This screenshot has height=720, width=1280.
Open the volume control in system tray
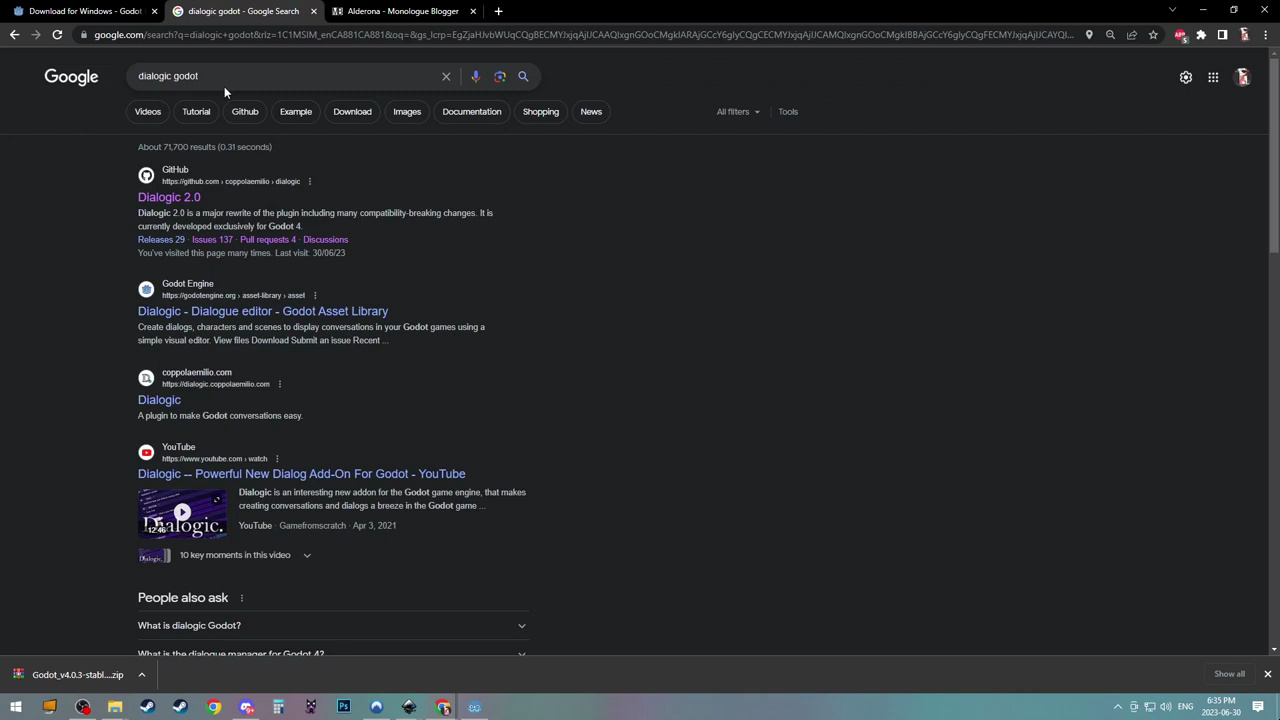1165,707
